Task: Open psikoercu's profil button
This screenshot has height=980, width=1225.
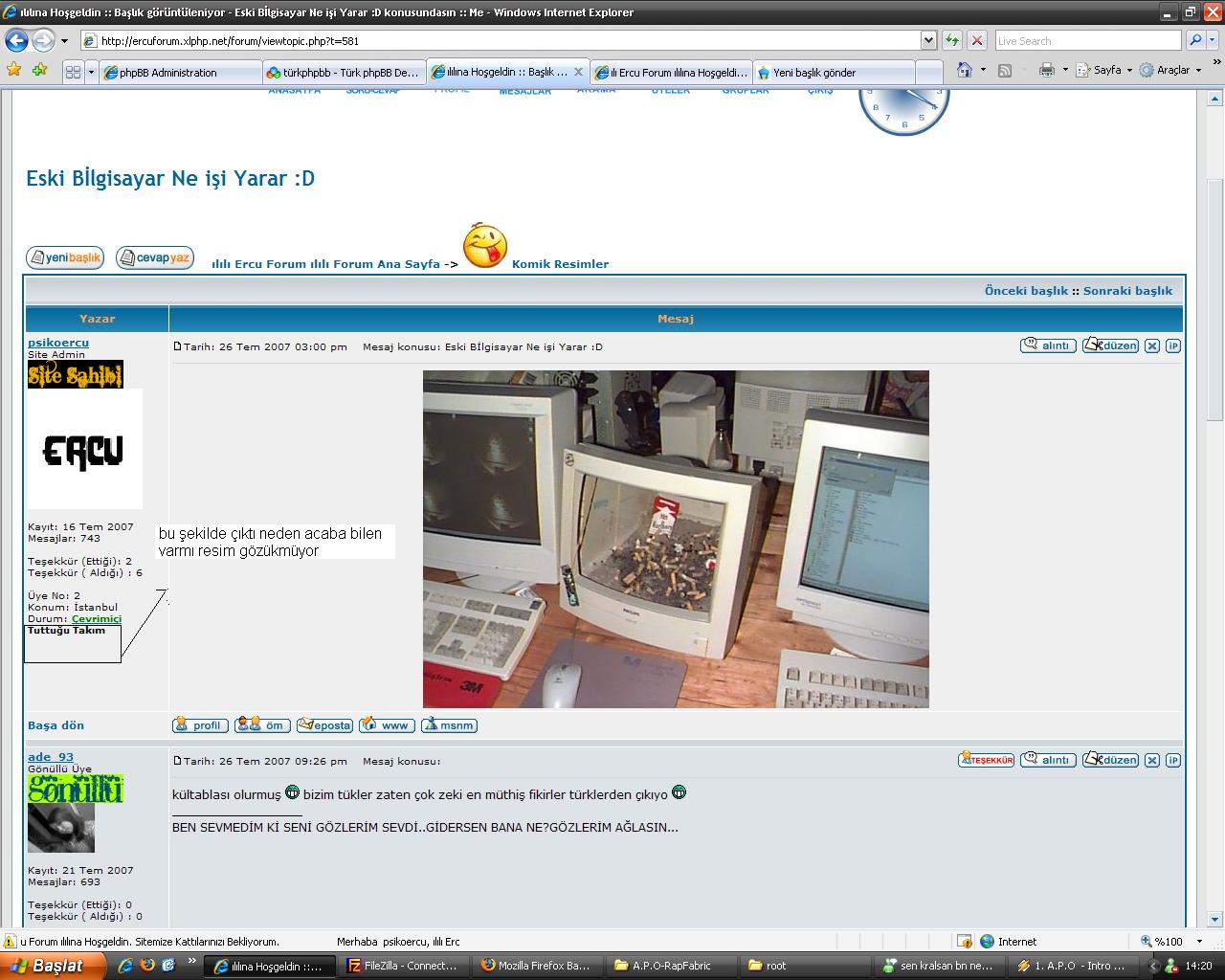Action: click(200, 725)
